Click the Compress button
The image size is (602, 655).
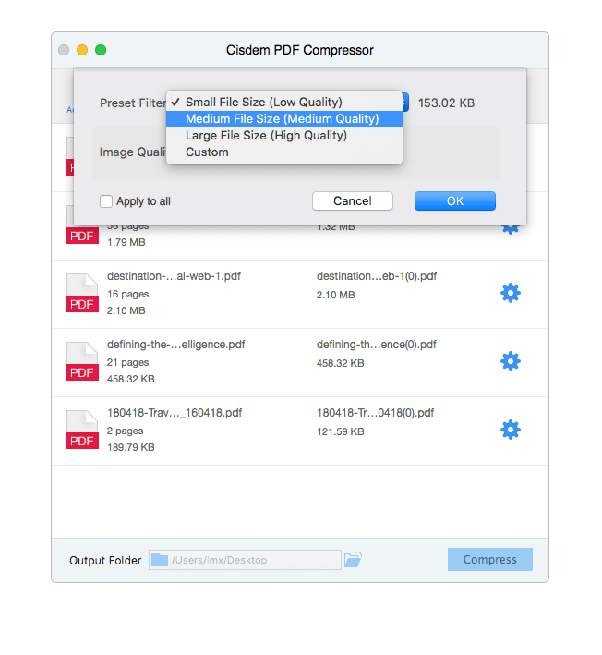point(490,559)
